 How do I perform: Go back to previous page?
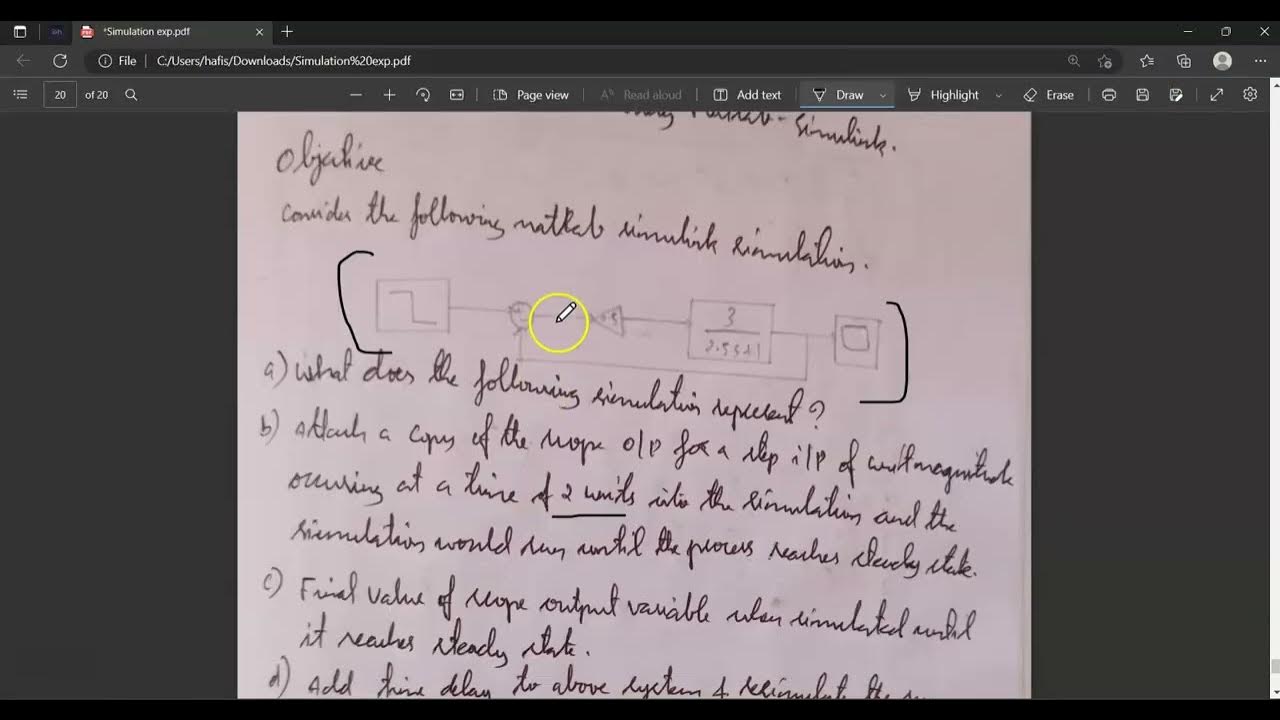[23, 61]
